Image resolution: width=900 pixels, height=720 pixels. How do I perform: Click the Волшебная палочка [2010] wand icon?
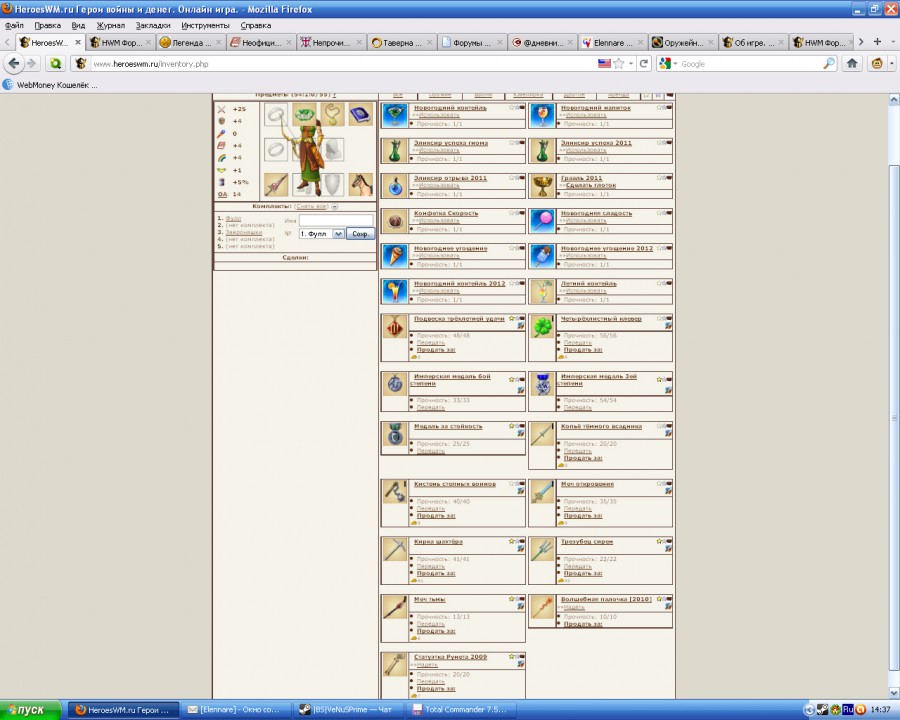(x=542, y=607)
